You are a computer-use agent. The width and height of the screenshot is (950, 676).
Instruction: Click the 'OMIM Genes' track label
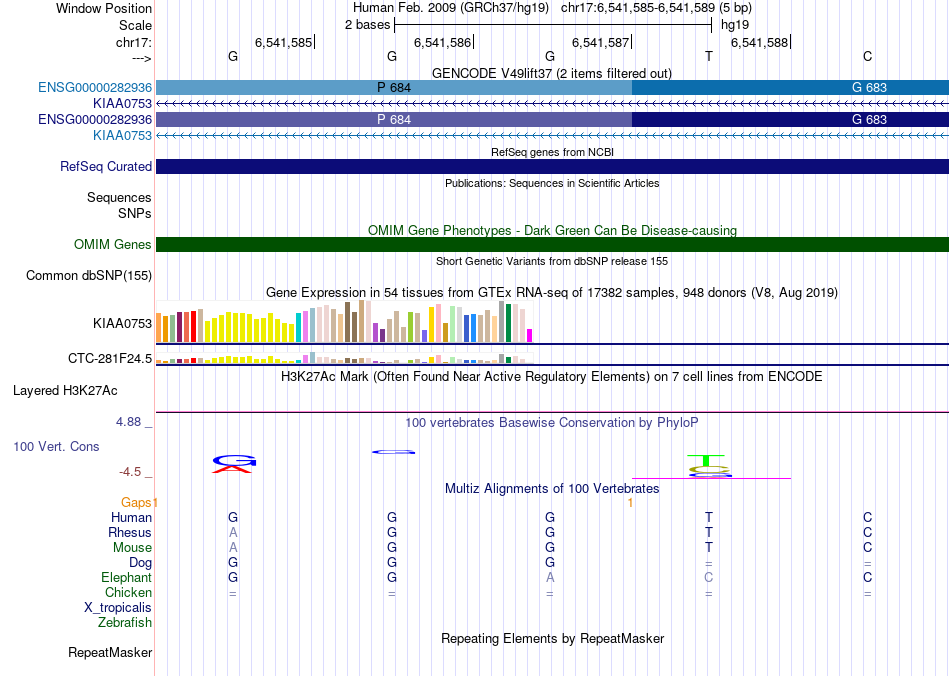coord(113,244)
